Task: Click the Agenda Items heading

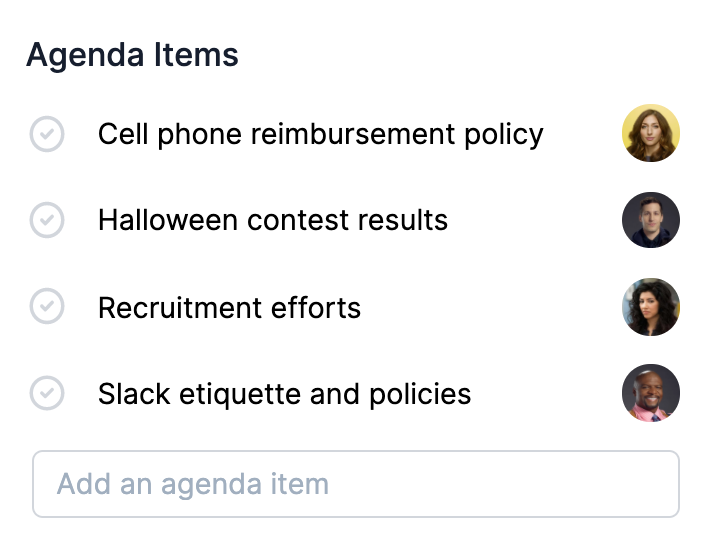Action: click(x=132, y=54)
